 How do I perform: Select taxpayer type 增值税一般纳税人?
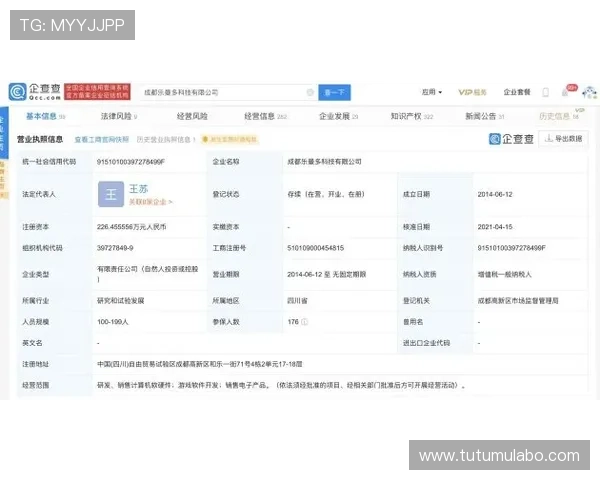[x=504, y=274]
